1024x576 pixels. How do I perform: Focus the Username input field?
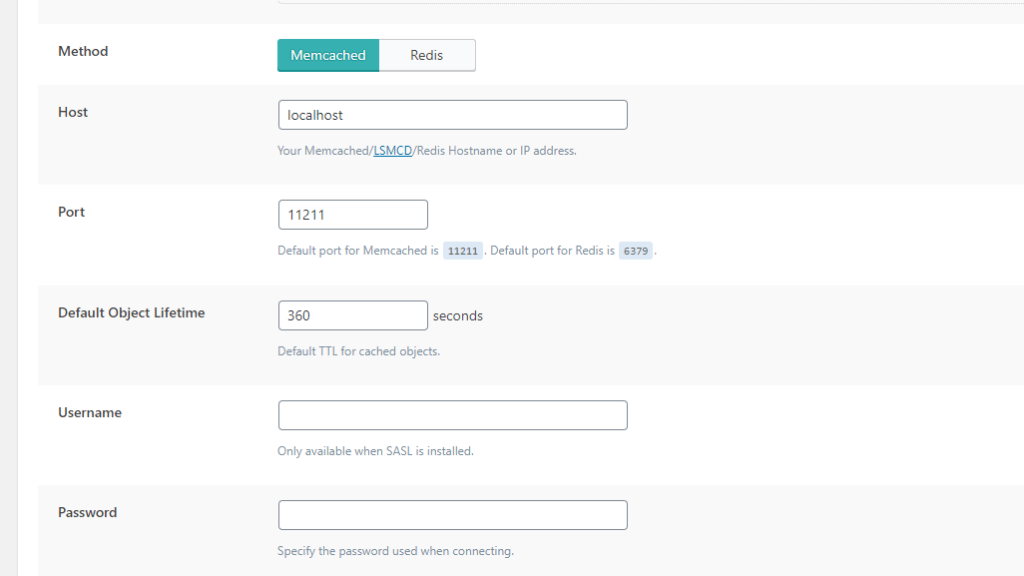coord(453,415)
